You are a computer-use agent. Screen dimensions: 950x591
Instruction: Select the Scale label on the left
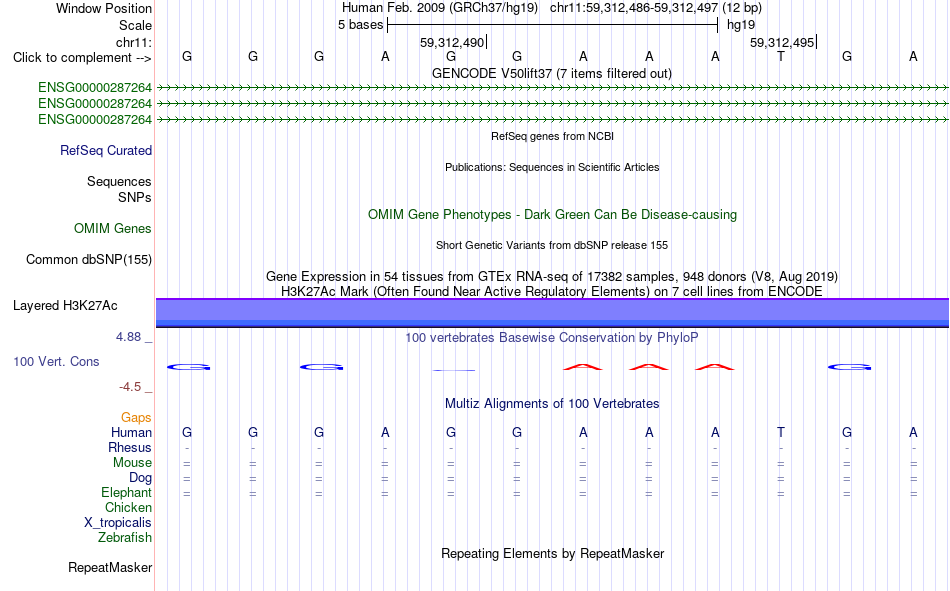click(x=135, y=25)
